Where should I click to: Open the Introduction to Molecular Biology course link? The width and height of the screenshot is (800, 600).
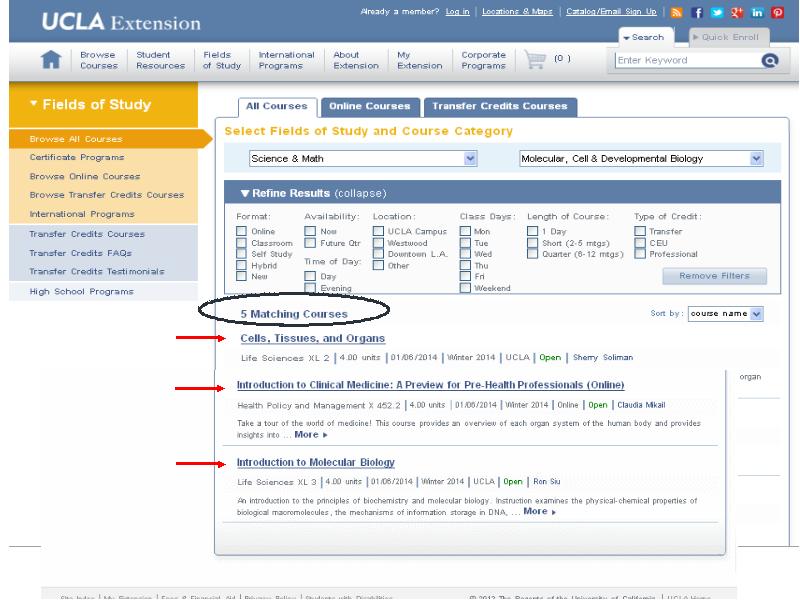pos(315,463)
